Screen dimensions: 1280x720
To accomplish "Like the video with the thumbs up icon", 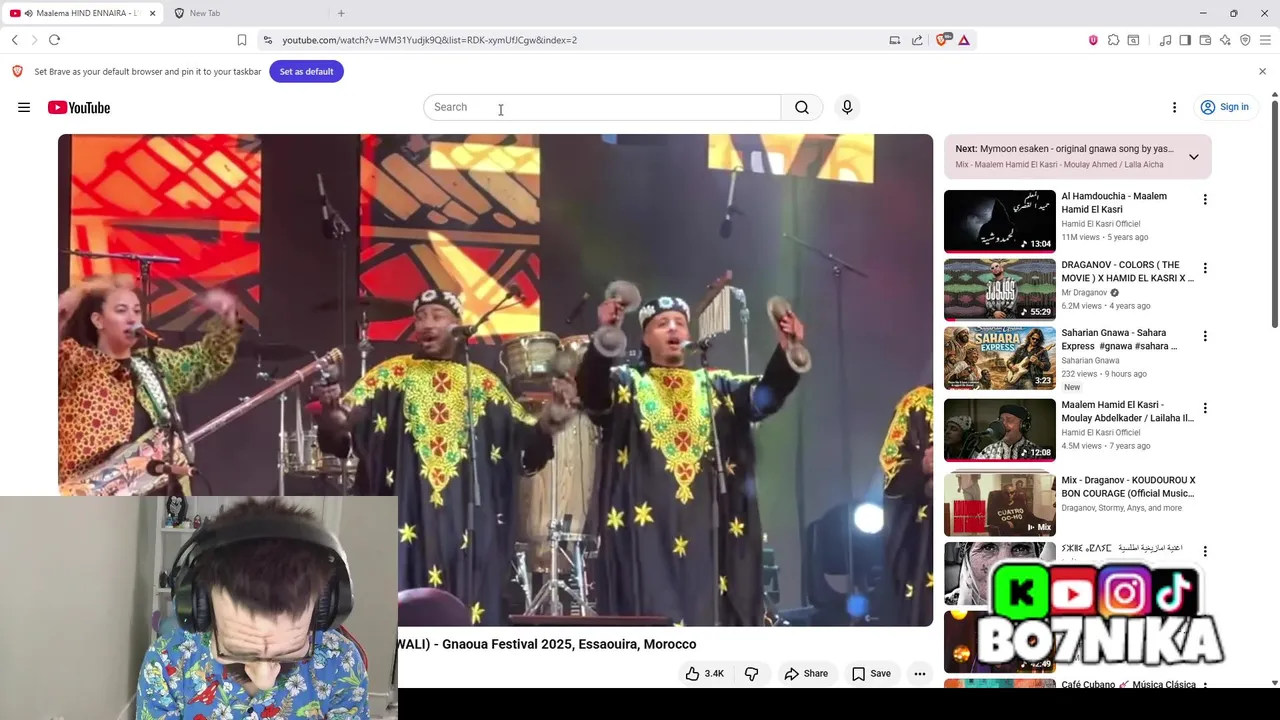I will tap(705, 674).
